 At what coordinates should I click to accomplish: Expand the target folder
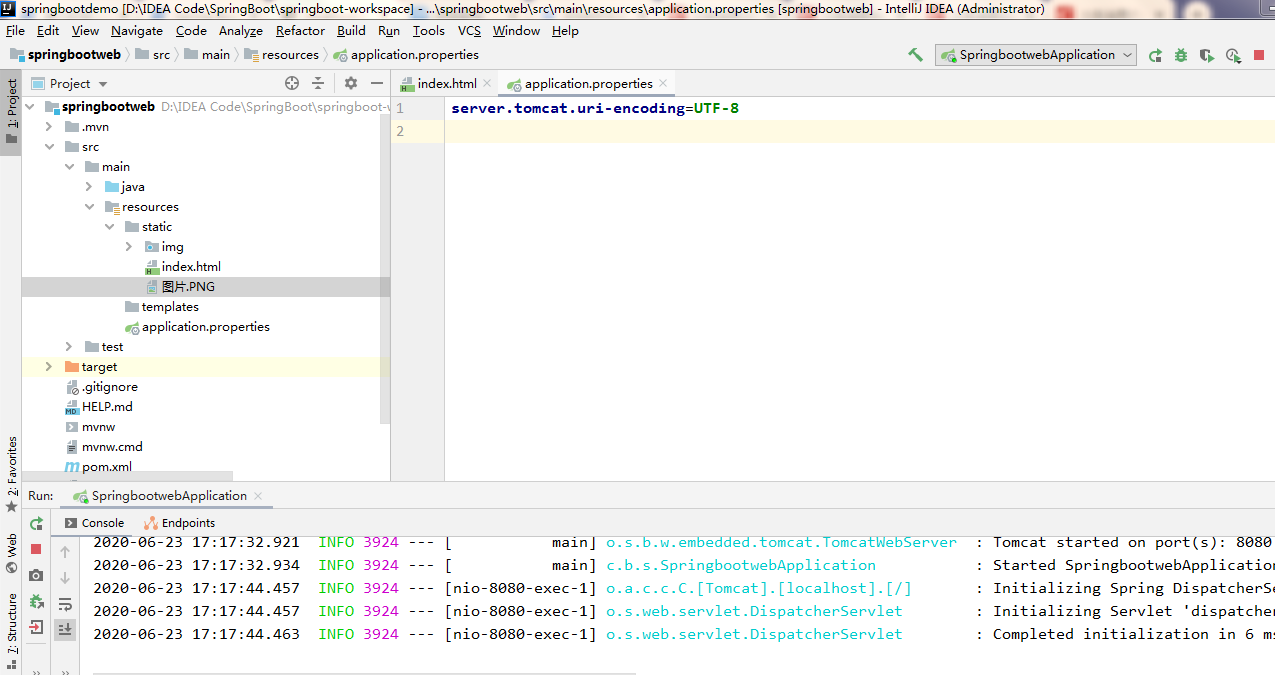(x=49, y=367)
